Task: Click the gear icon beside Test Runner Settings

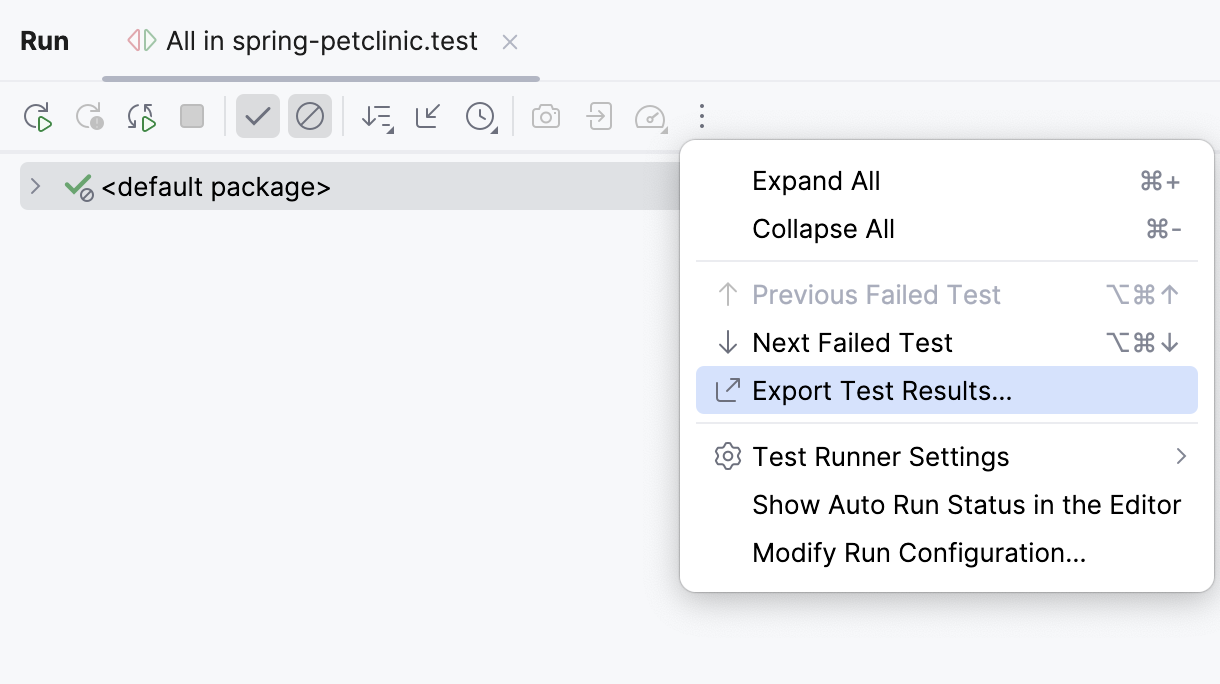Action: (727, 456)
